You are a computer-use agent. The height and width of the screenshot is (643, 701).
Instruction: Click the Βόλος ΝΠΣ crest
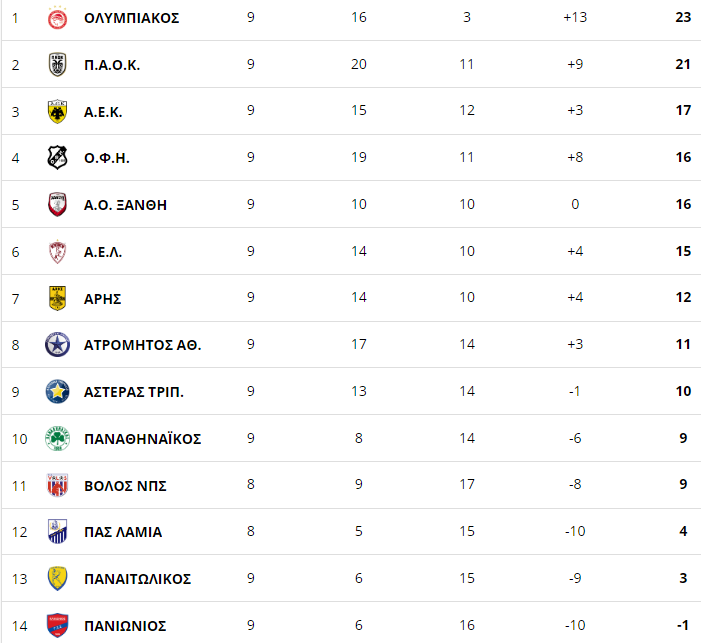(57, 485)
